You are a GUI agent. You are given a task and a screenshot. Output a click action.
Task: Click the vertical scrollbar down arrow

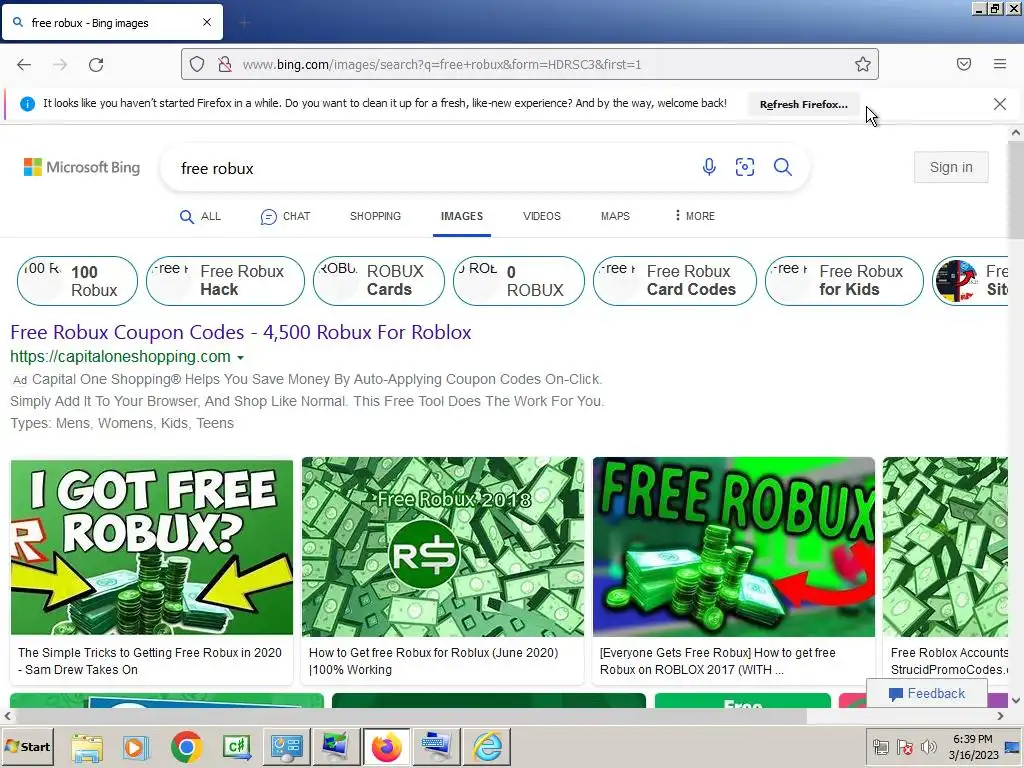coord(1016,700)
